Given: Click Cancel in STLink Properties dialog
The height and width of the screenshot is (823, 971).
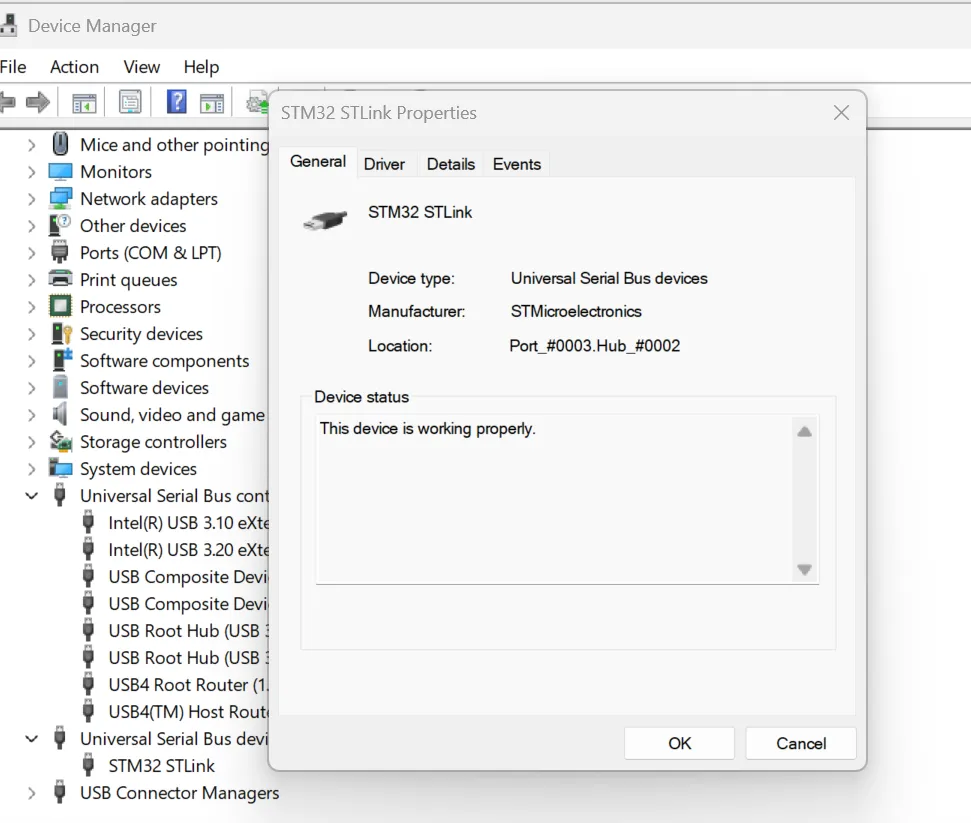Looking at the screenshot, I should tap(801, 743).
